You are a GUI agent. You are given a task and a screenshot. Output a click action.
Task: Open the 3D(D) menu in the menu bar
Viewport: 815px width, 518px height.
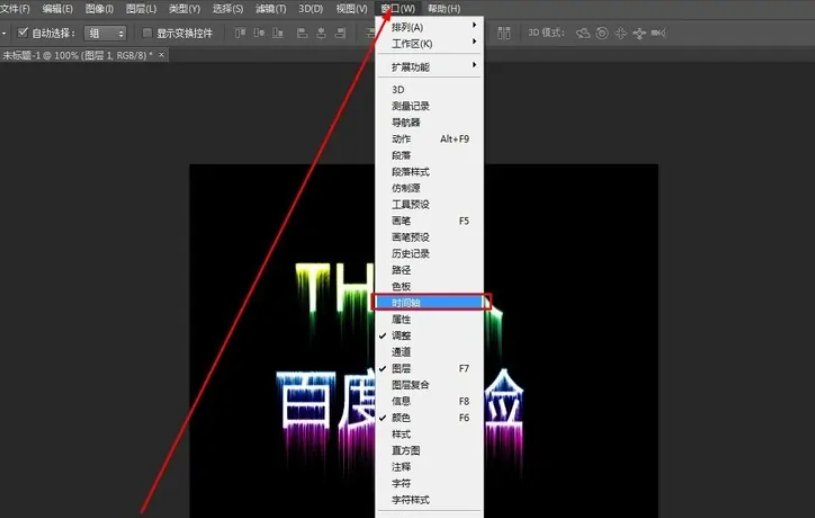311,9
